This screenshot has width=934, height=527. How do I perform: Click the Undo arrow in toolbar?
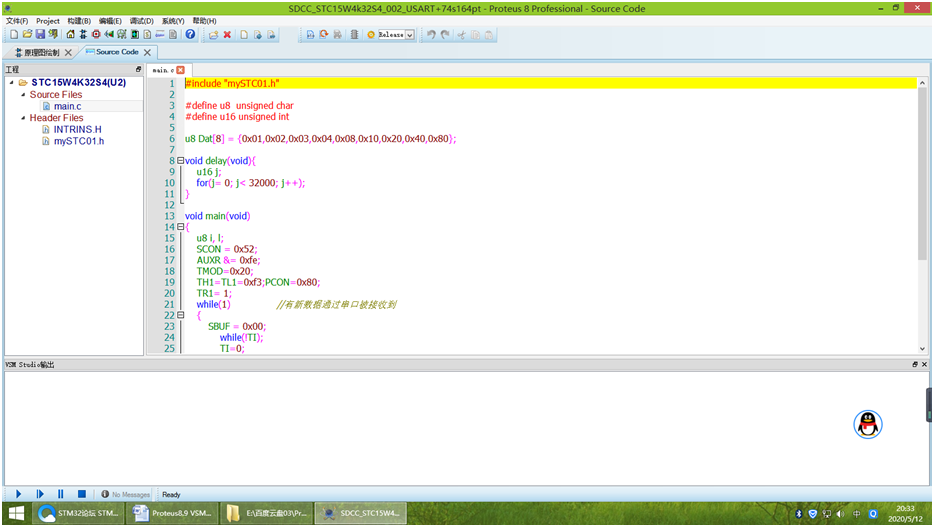pyautogui.click(x=431, y=34)
